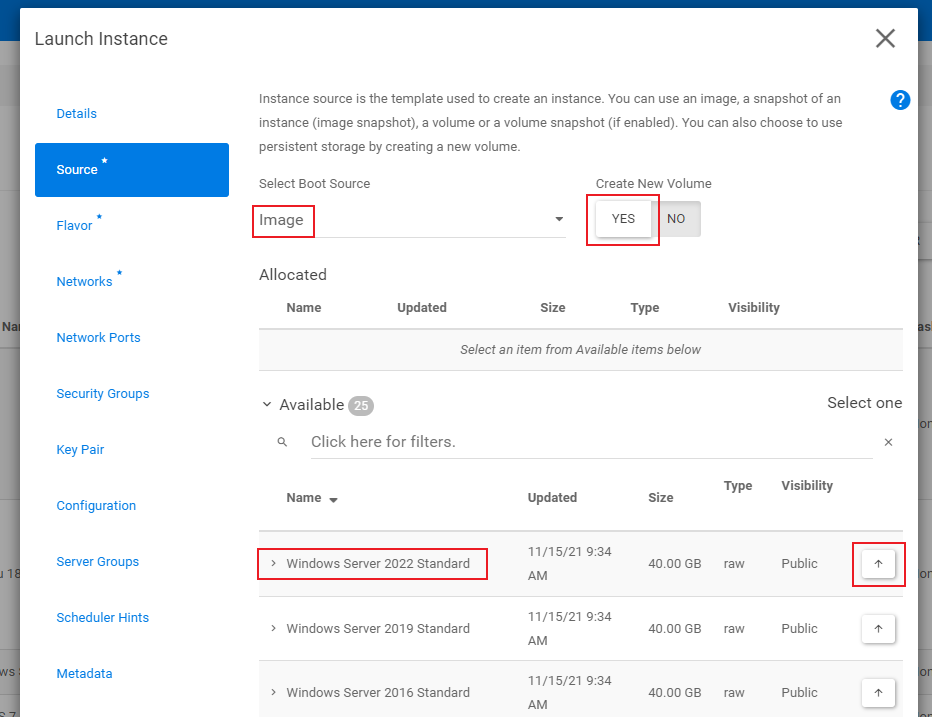This screenshot has height=717, width=932.
Task: Open the help question mark icon
Action: [900, 100]
